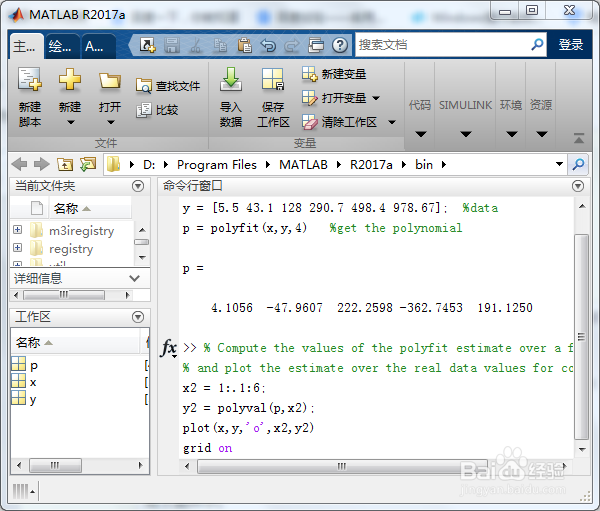This screenshot has width=600, height=511.
Task: Click the Workspace horizontal scrollbar thumb
Action: pos(55,465)
